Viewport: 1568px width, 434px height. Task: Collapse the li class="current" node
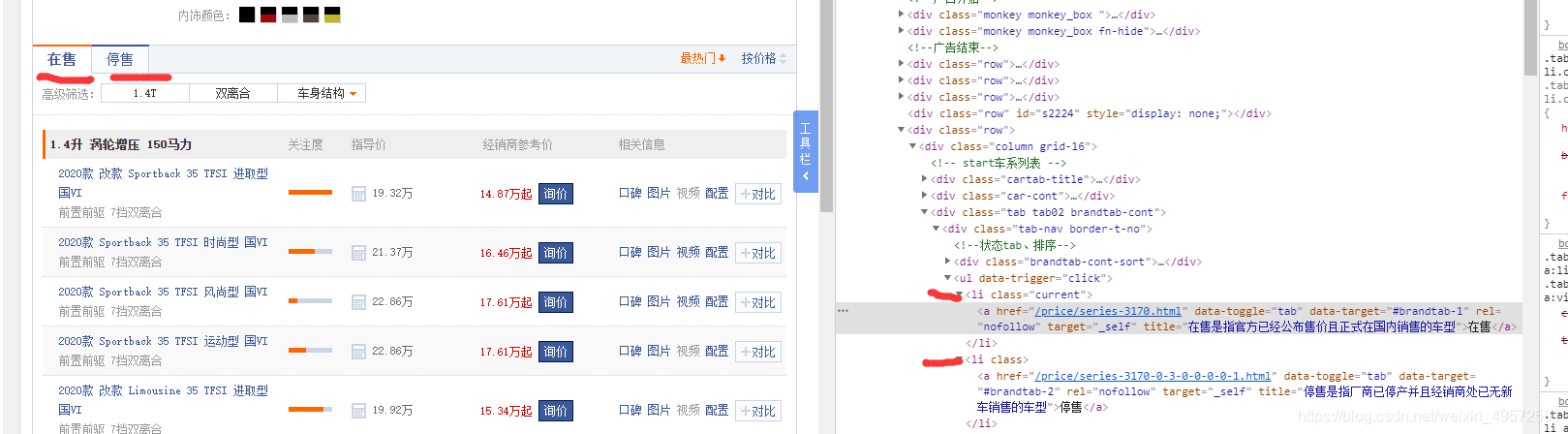(x=959, y=294)
